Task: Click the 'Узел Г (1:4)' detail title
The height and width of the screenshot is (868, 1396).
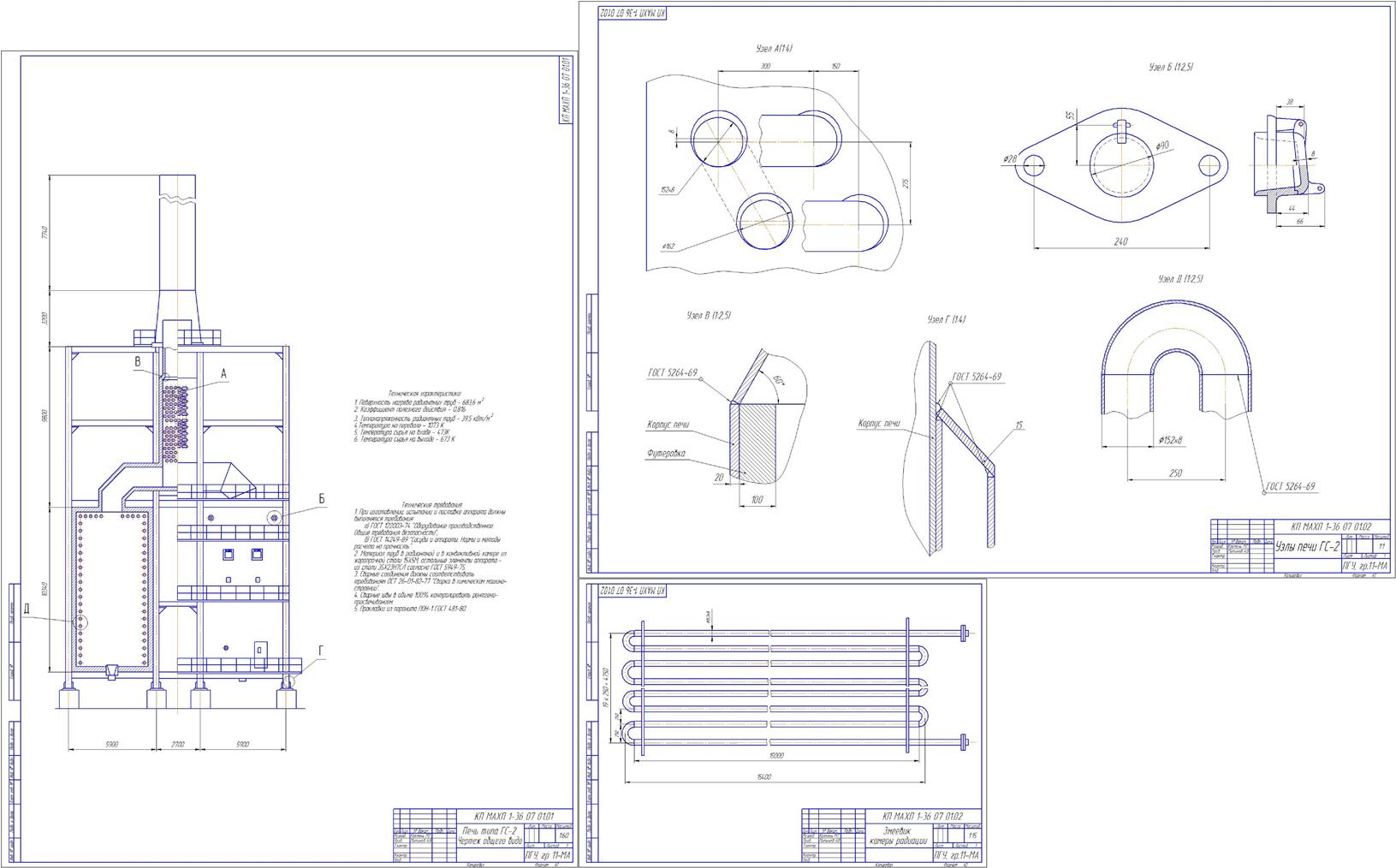Action: click(947, 319)
